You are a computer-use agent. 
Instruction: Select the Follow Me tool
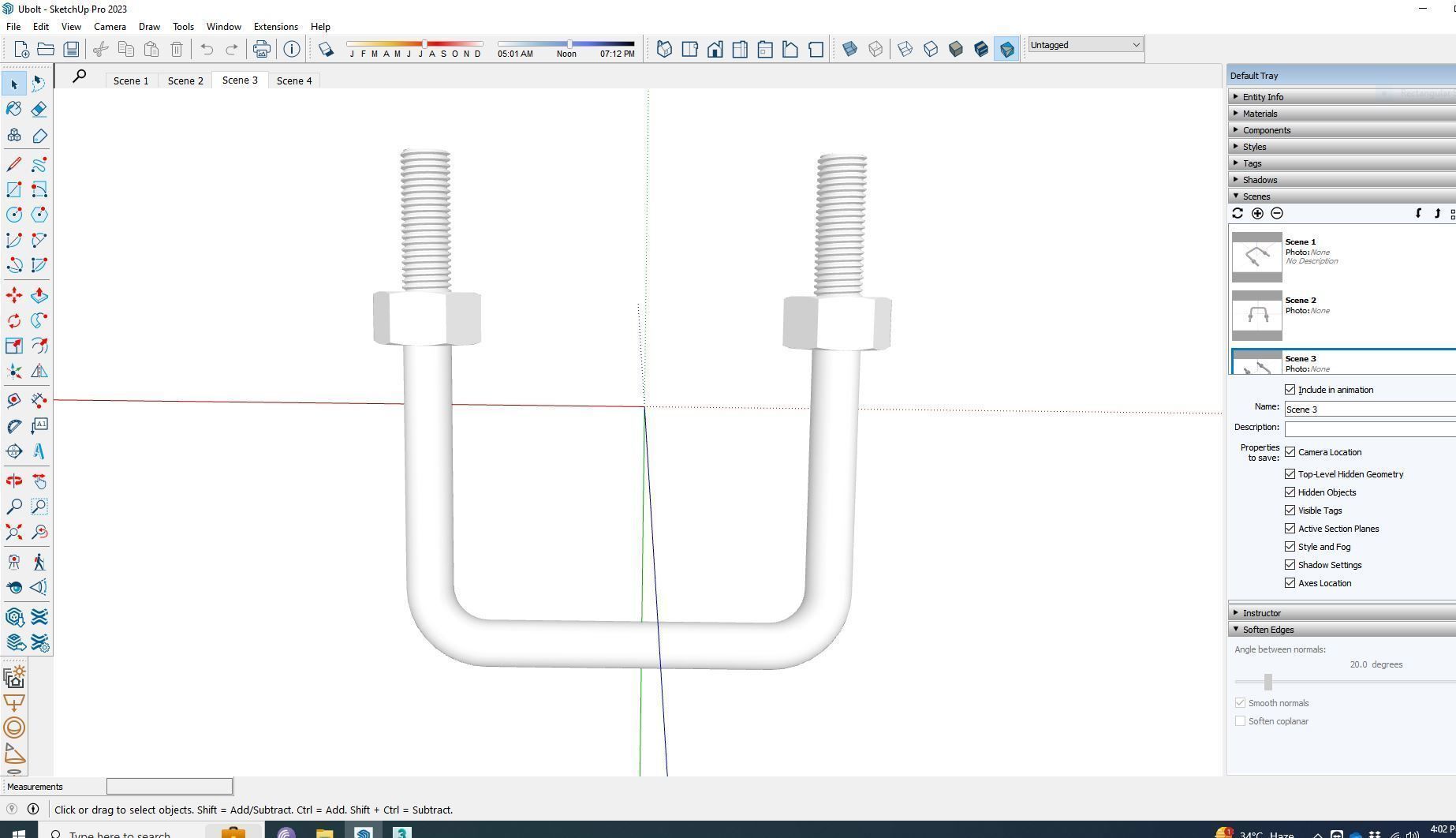click(39, 320)
